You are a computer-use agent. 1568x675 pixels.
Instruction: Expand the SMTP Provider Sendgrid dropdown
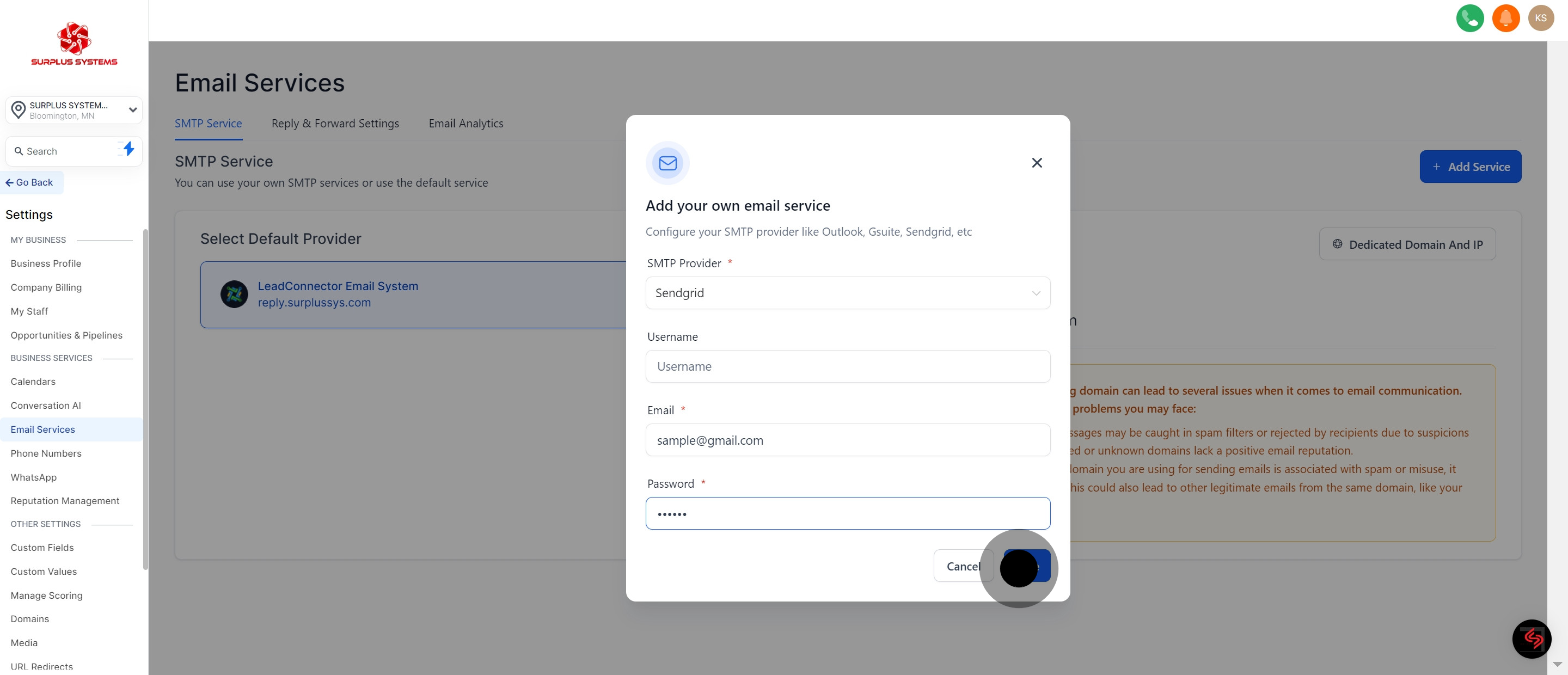[847, 293]
